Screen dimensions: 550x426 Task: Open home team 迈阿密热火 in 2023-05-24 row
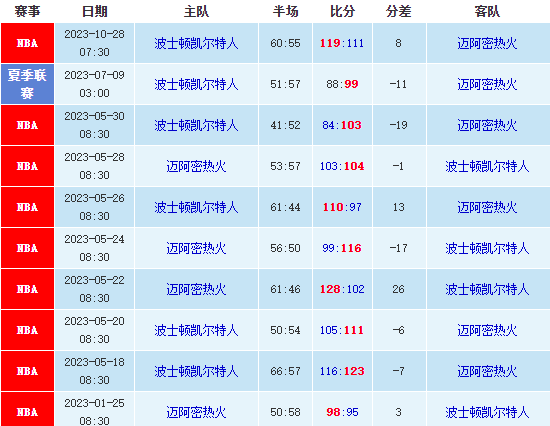[196, 249]
